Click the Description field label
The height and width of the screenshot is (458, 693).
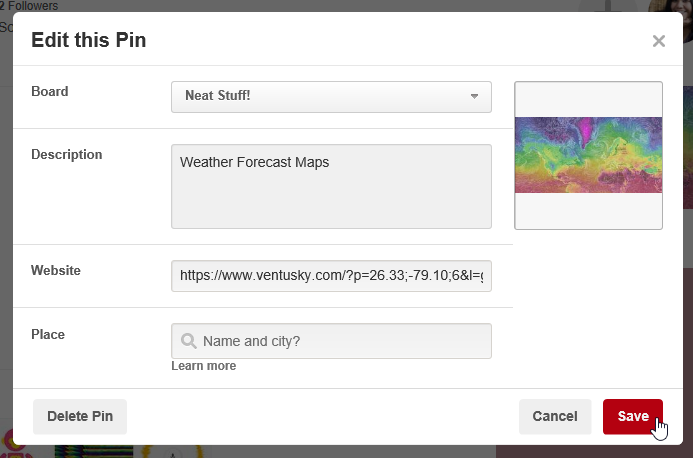[x=67, y=155]
